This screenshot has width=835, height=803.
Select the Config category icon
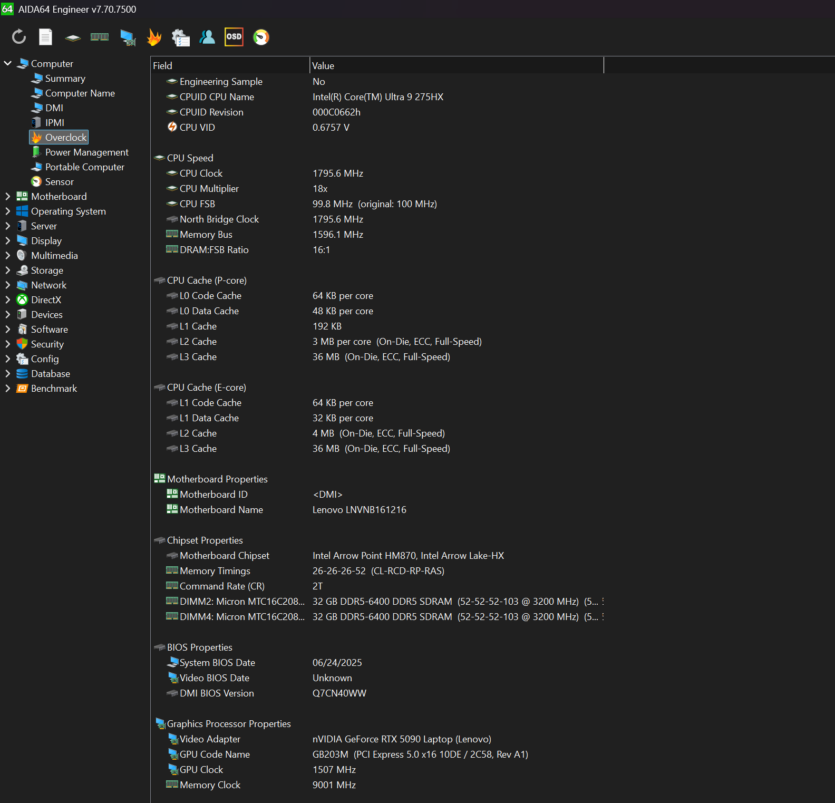[22, 359]
